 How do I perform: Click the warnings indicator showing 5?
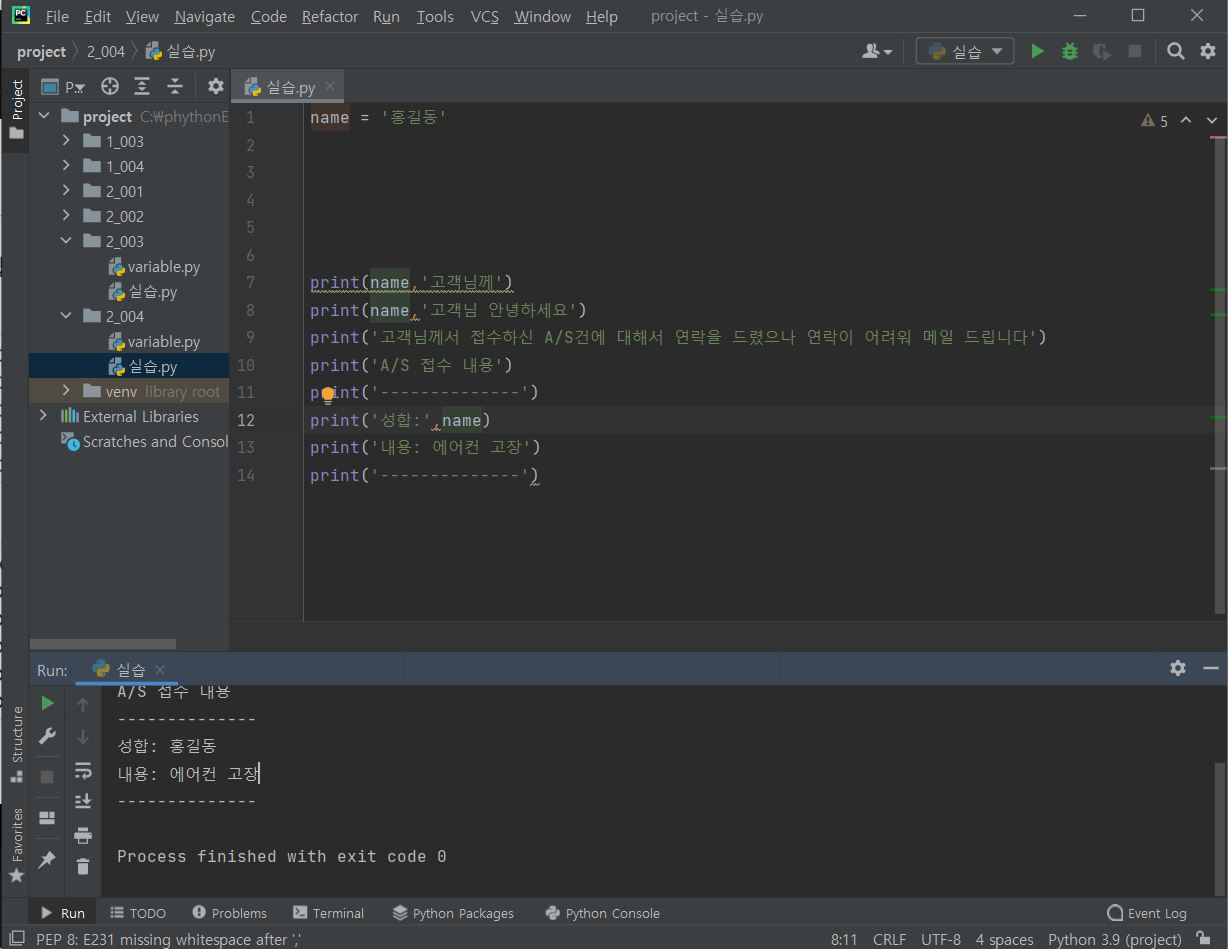(x=1154, y=121)
